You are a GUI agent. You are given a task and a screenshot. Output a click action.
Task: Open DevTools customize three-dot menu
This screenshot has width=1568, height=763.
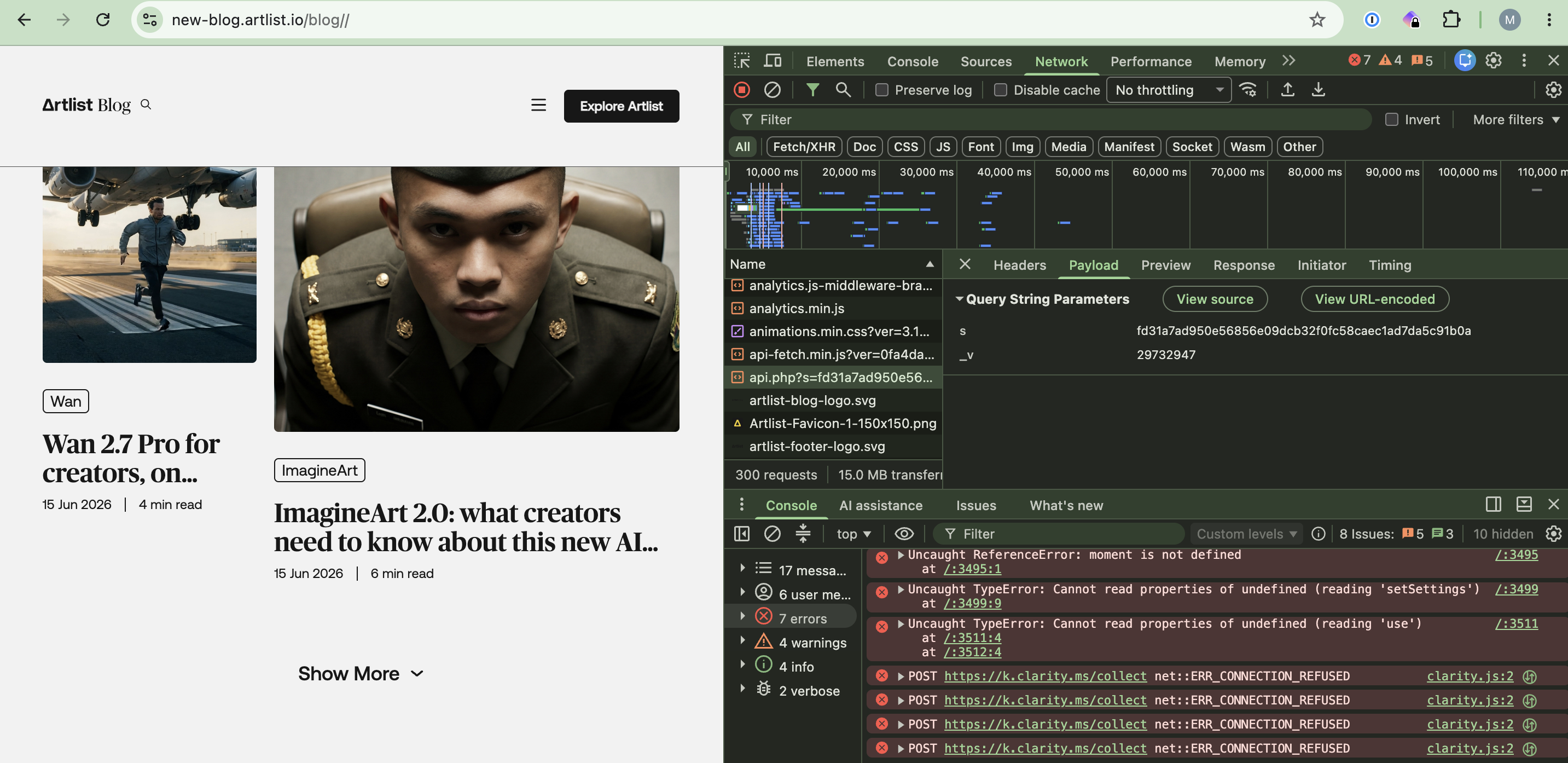point(1524,61)
